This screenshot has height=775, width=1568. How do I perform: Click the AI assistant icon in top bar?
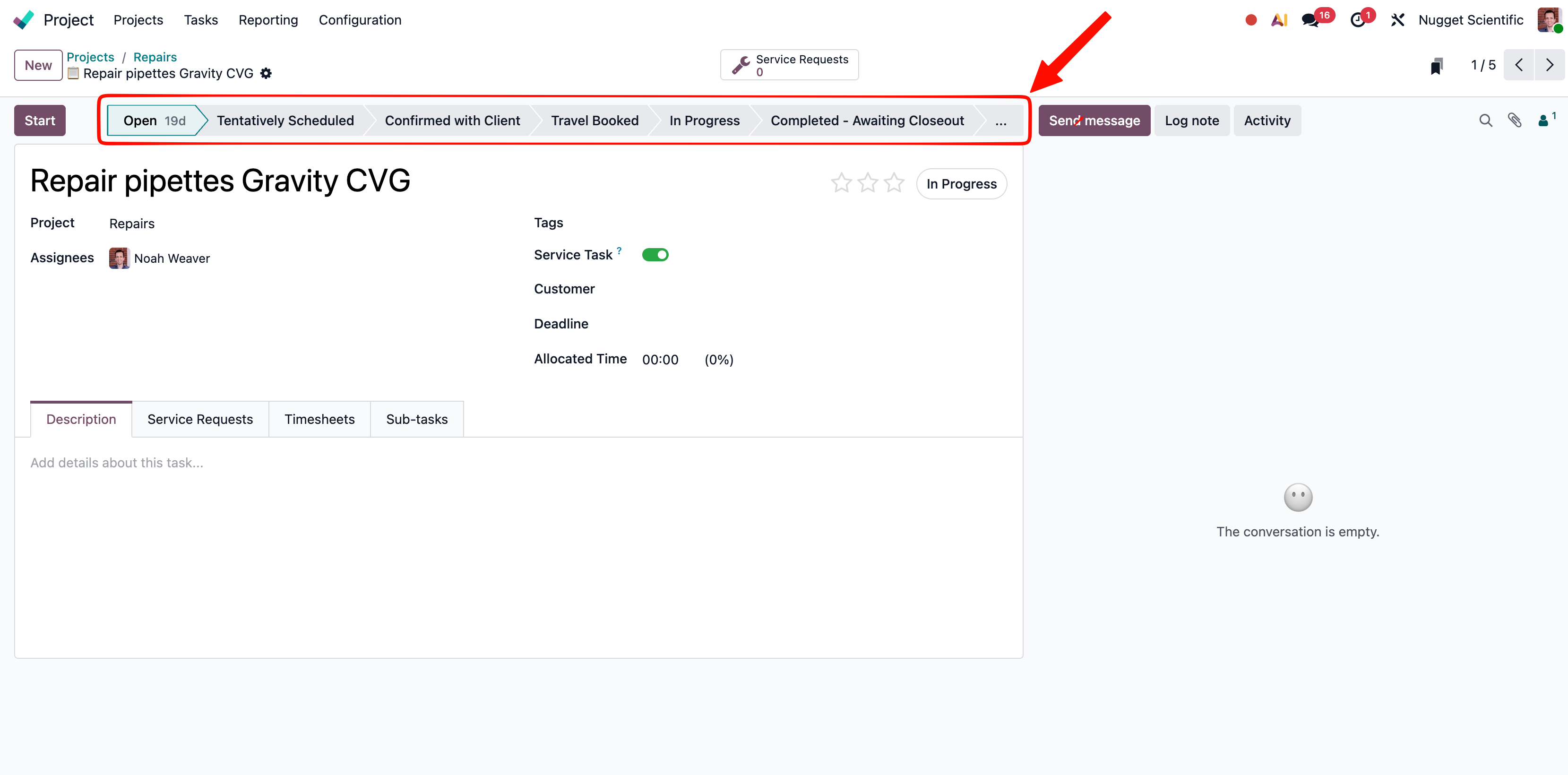click(x=1279, y=20)
